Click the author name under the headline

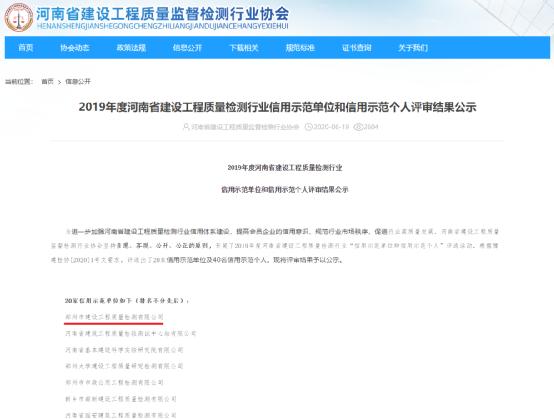[245, 126]
